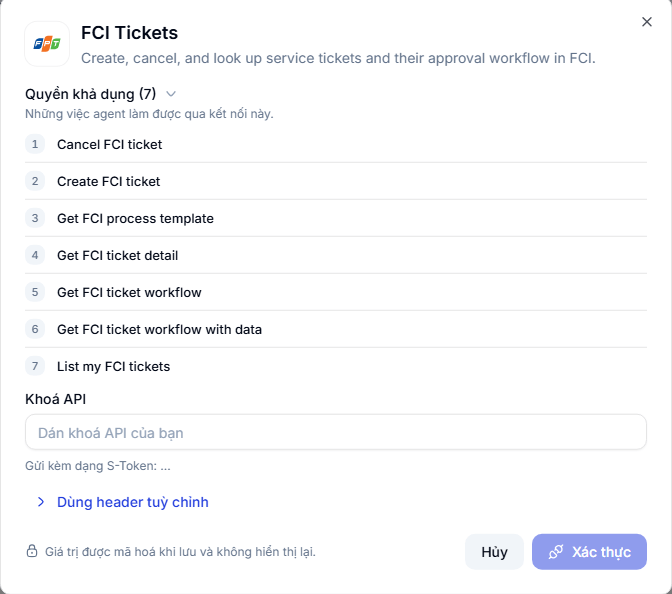
Task: Click the Hủy button
Action: pyautogui.click(x=494, y=552)
